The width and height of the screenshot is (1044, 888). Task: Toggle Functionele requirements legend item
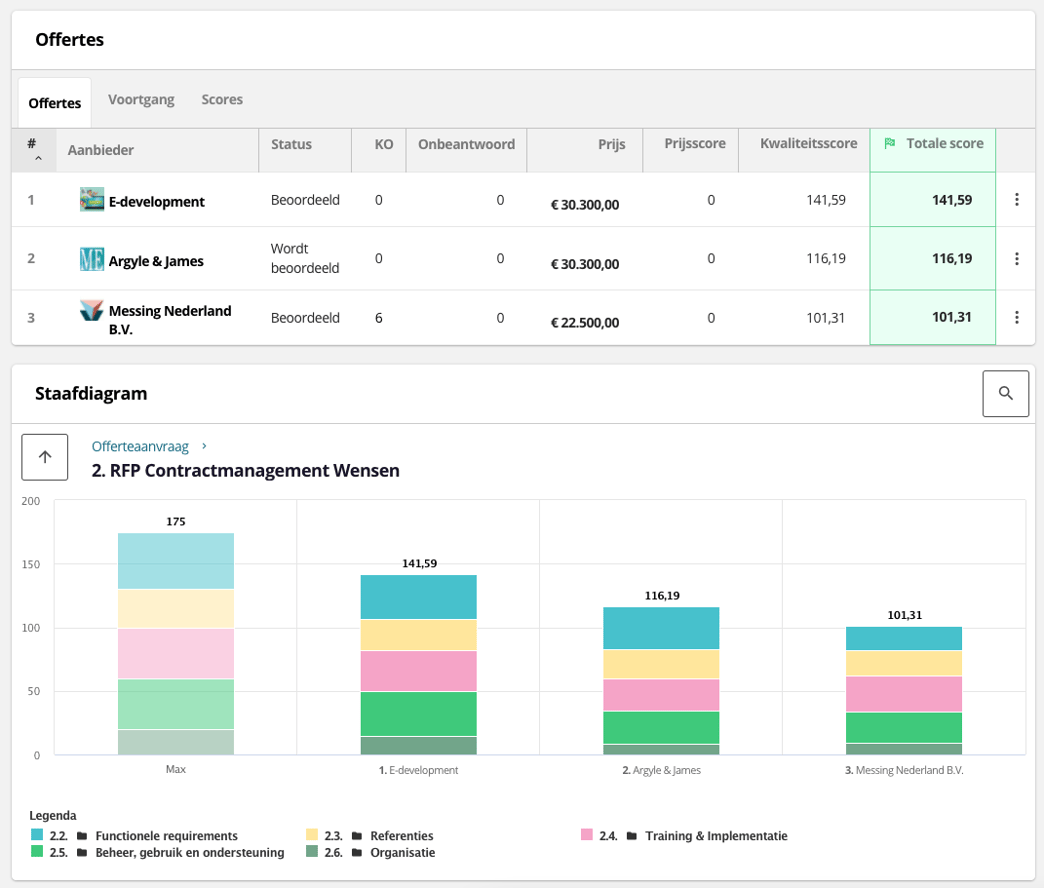coord(166,836)
